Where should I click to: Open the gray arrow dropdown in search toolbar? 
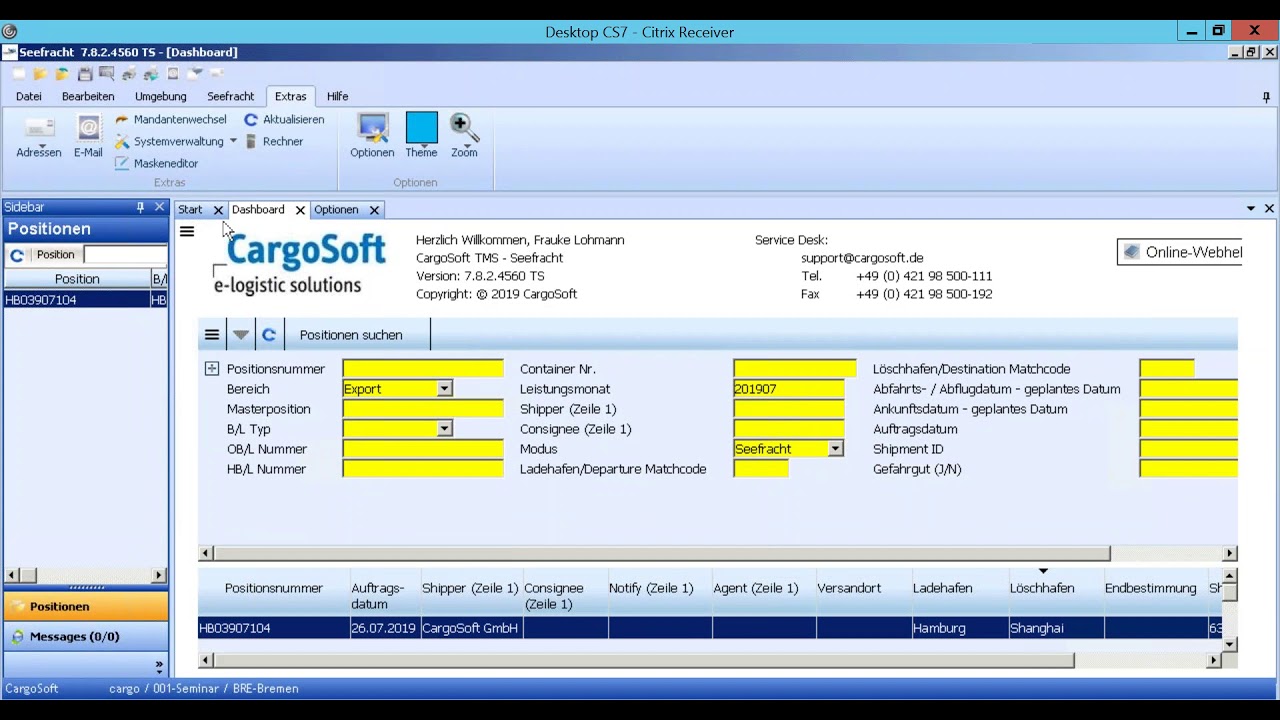[240, 335]
